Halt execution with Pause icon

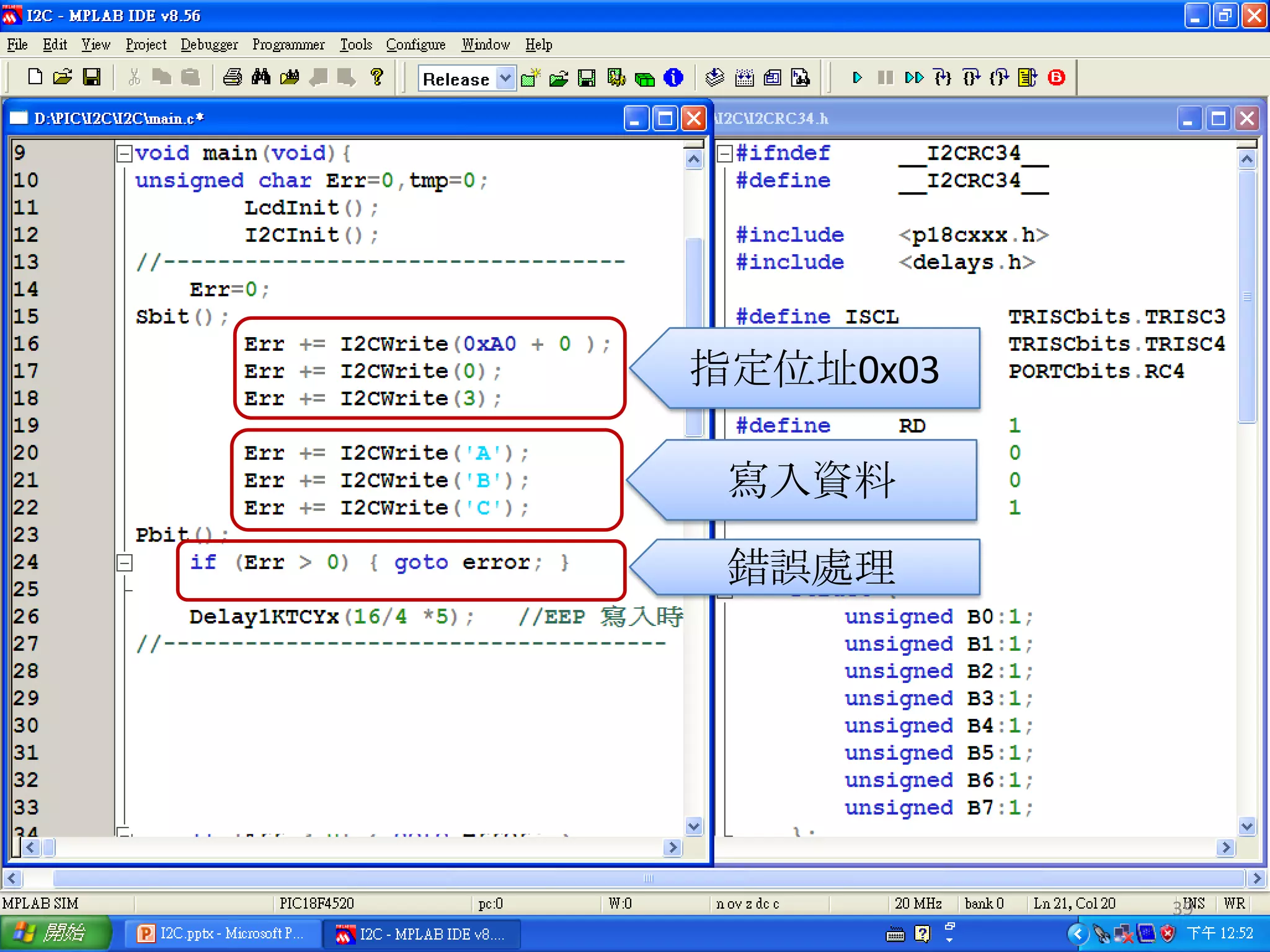[886, 77]
